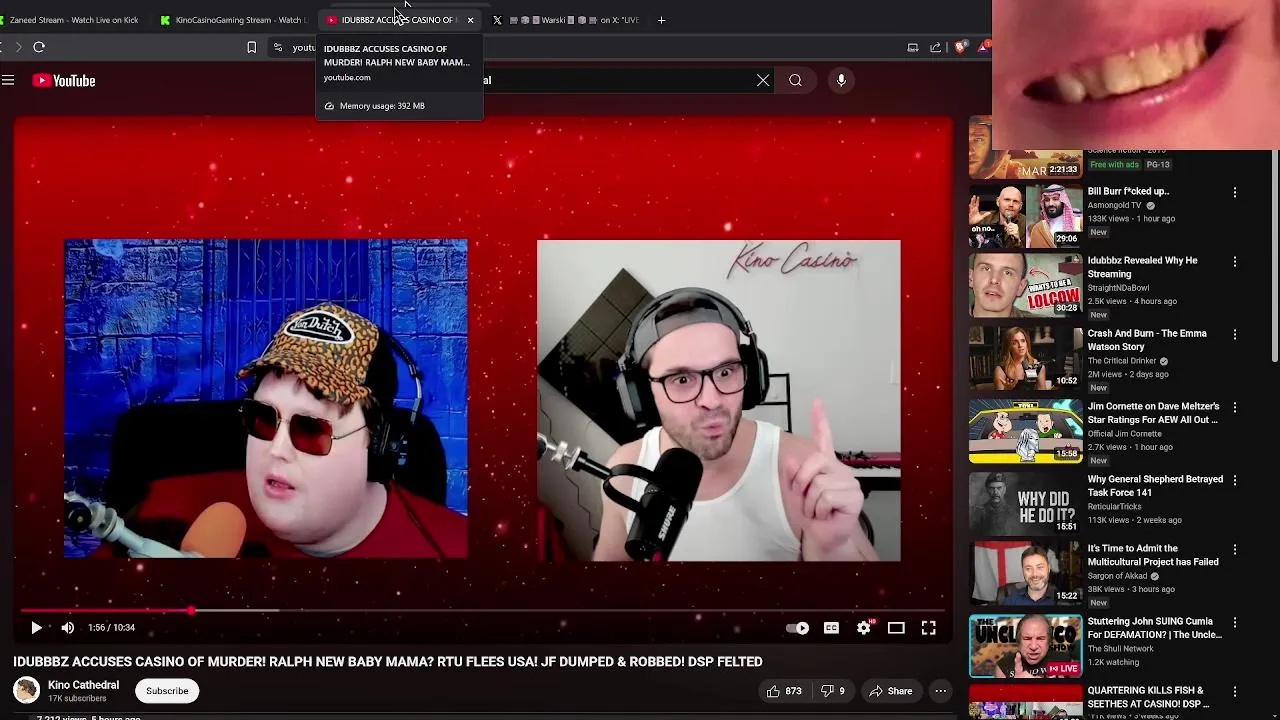The image size is (1280, 720).
Task: Open Jim Cornette on Dave Meltzer's title
Action: [1153, 413]
